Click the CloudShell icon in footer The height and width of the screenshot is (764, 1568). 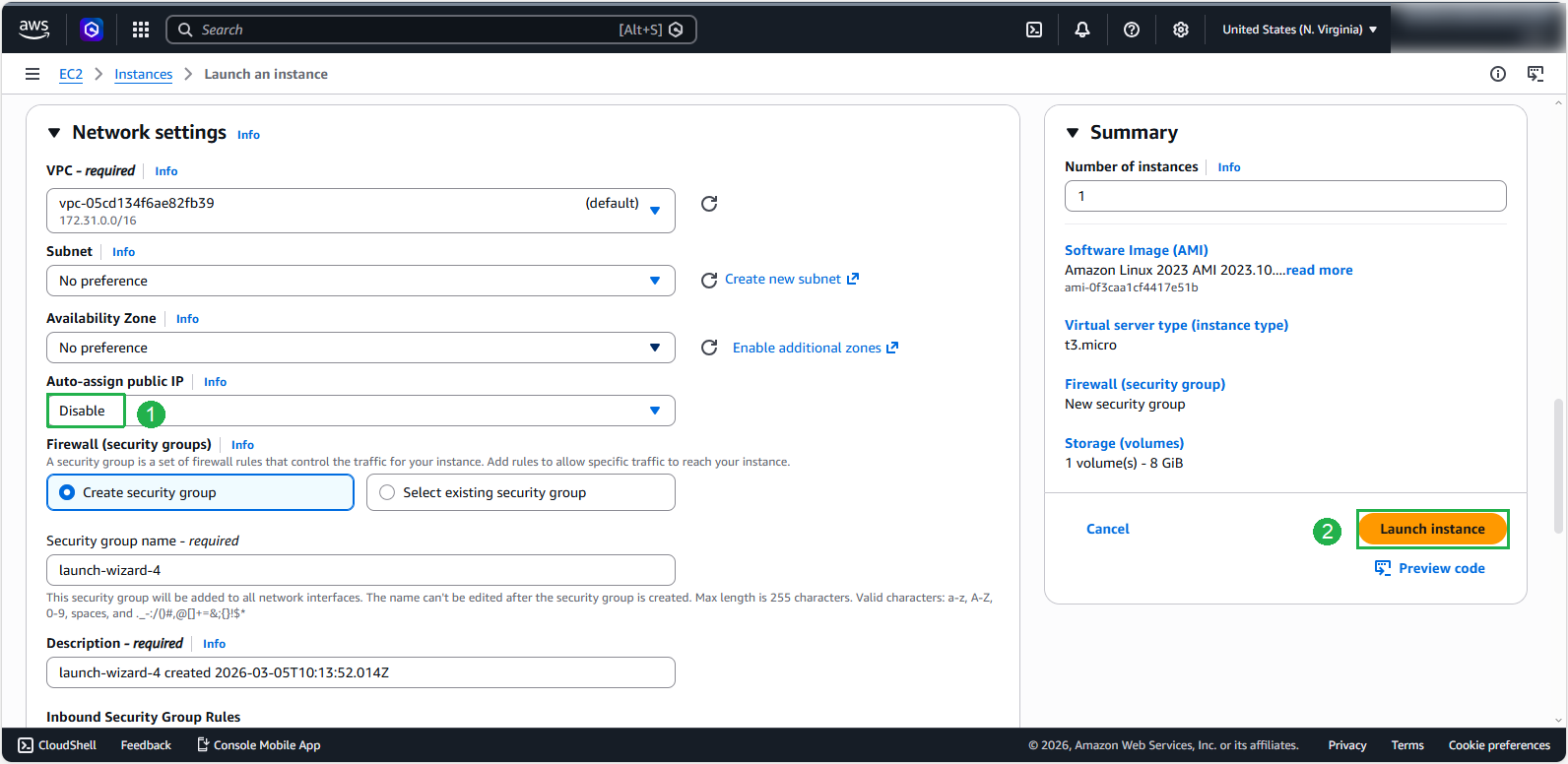[x=26, y=745]
